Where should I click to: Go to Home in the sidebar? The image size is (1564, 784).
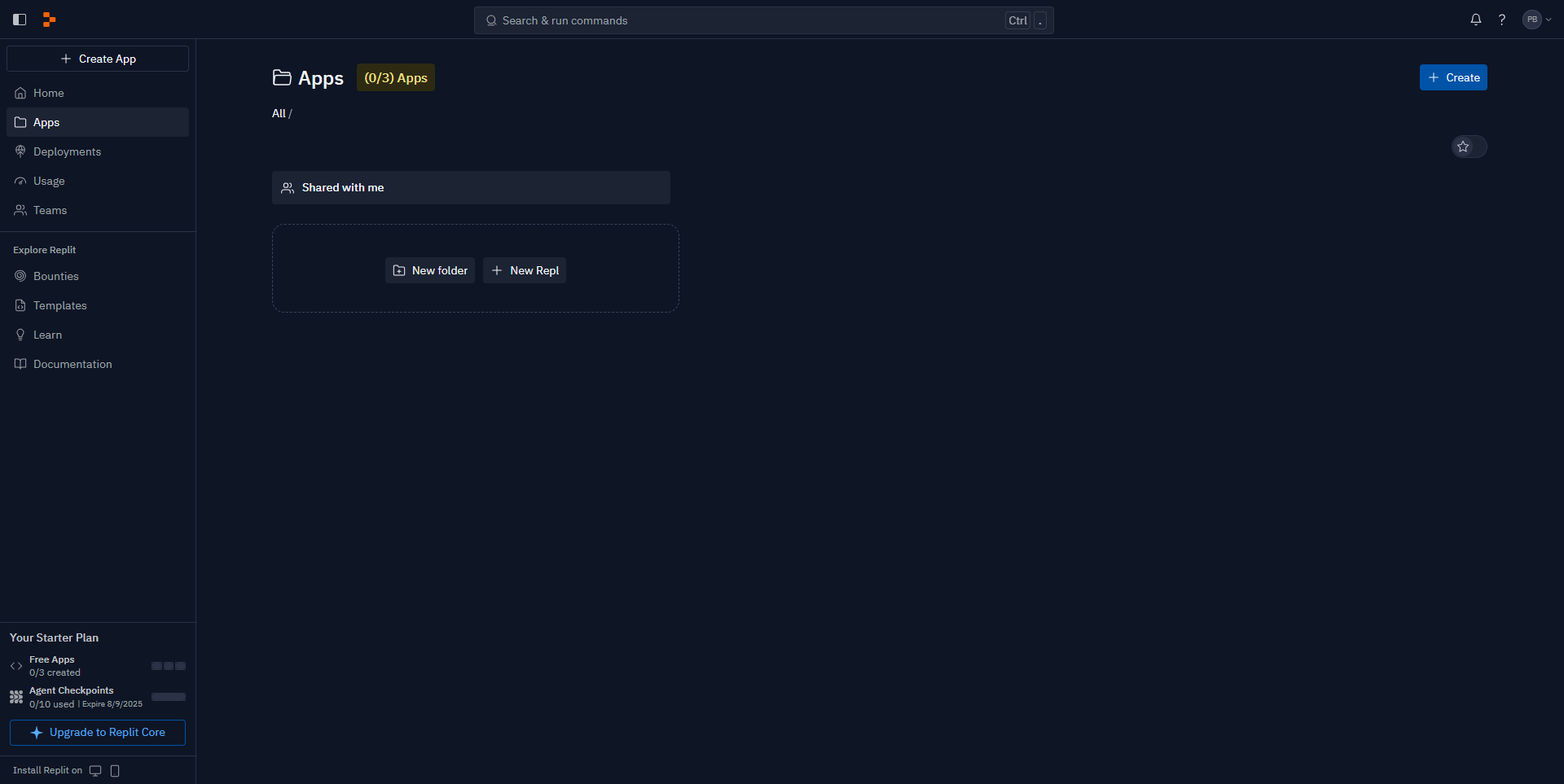[98, 93]
